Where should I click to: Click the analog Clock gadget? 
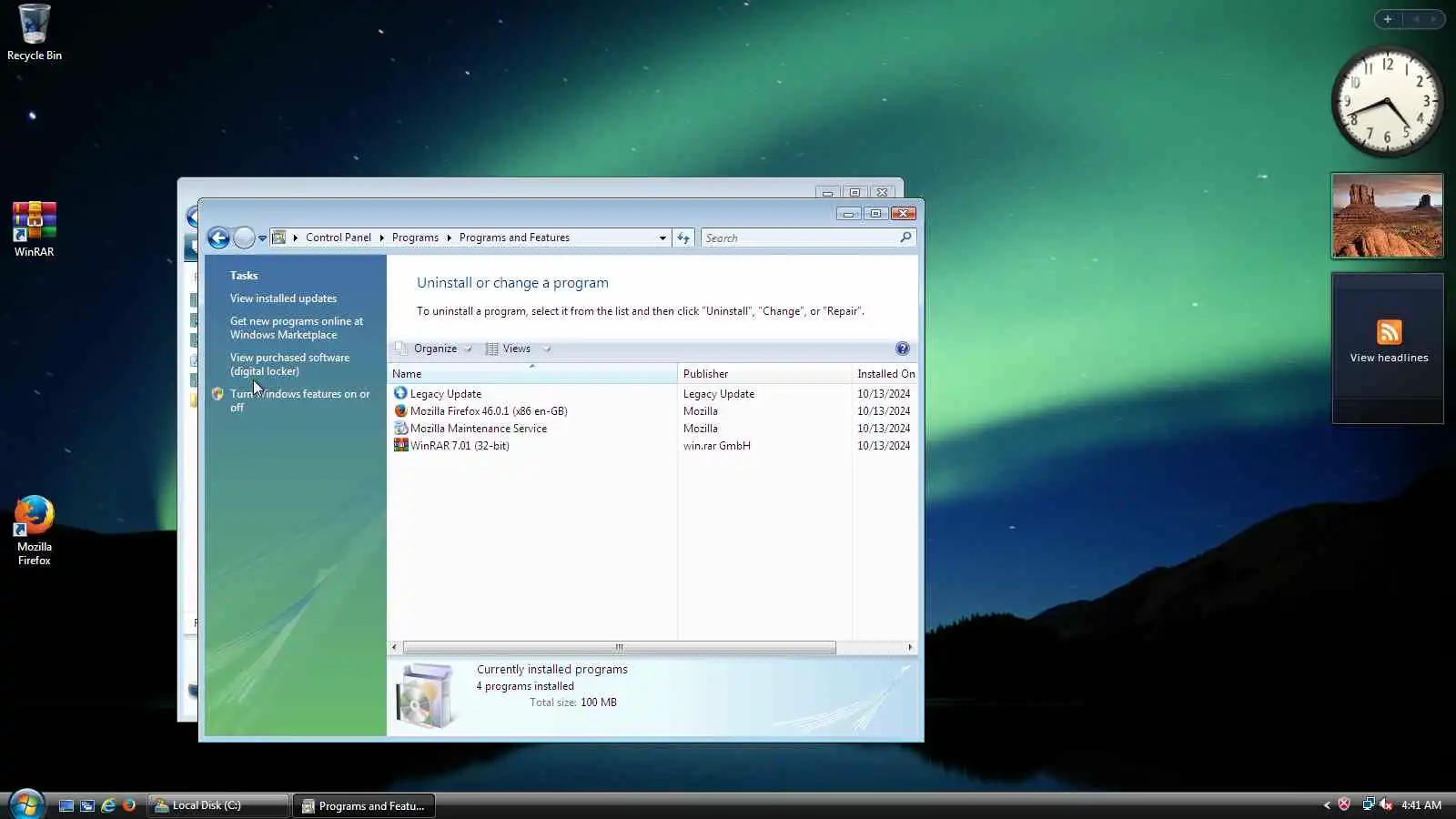tap(1387, 101)
